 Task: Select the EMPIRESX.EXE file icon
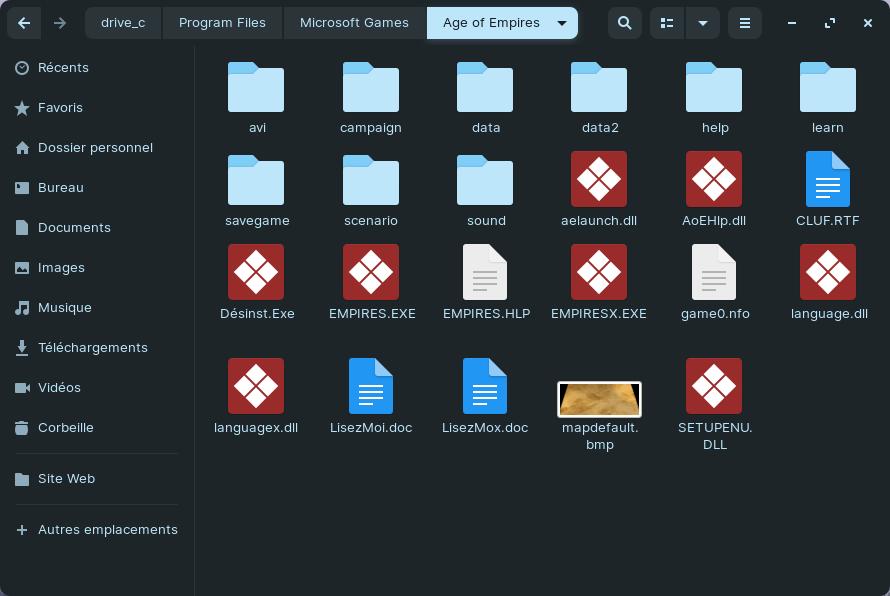(x=599, y=272)
